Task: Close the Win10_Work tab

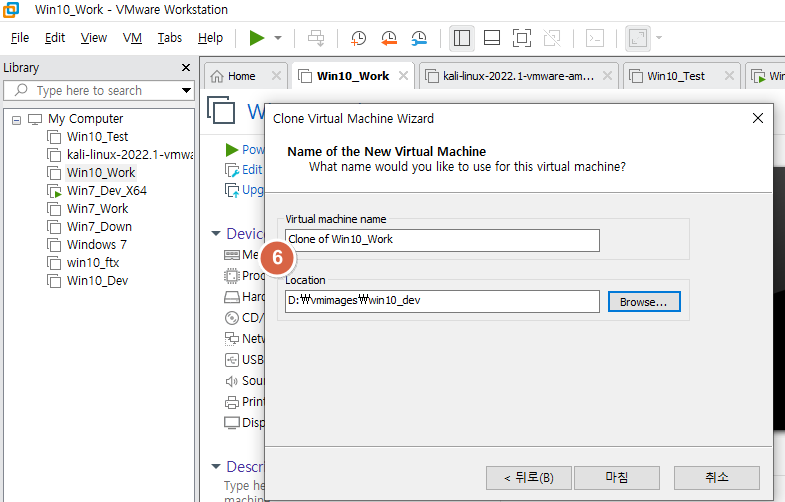Action: pos(403,76)
